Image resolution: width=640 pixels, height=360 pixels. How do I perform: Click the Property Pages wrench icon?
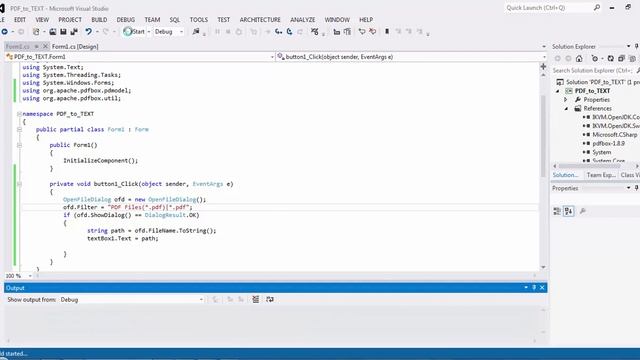583,211
